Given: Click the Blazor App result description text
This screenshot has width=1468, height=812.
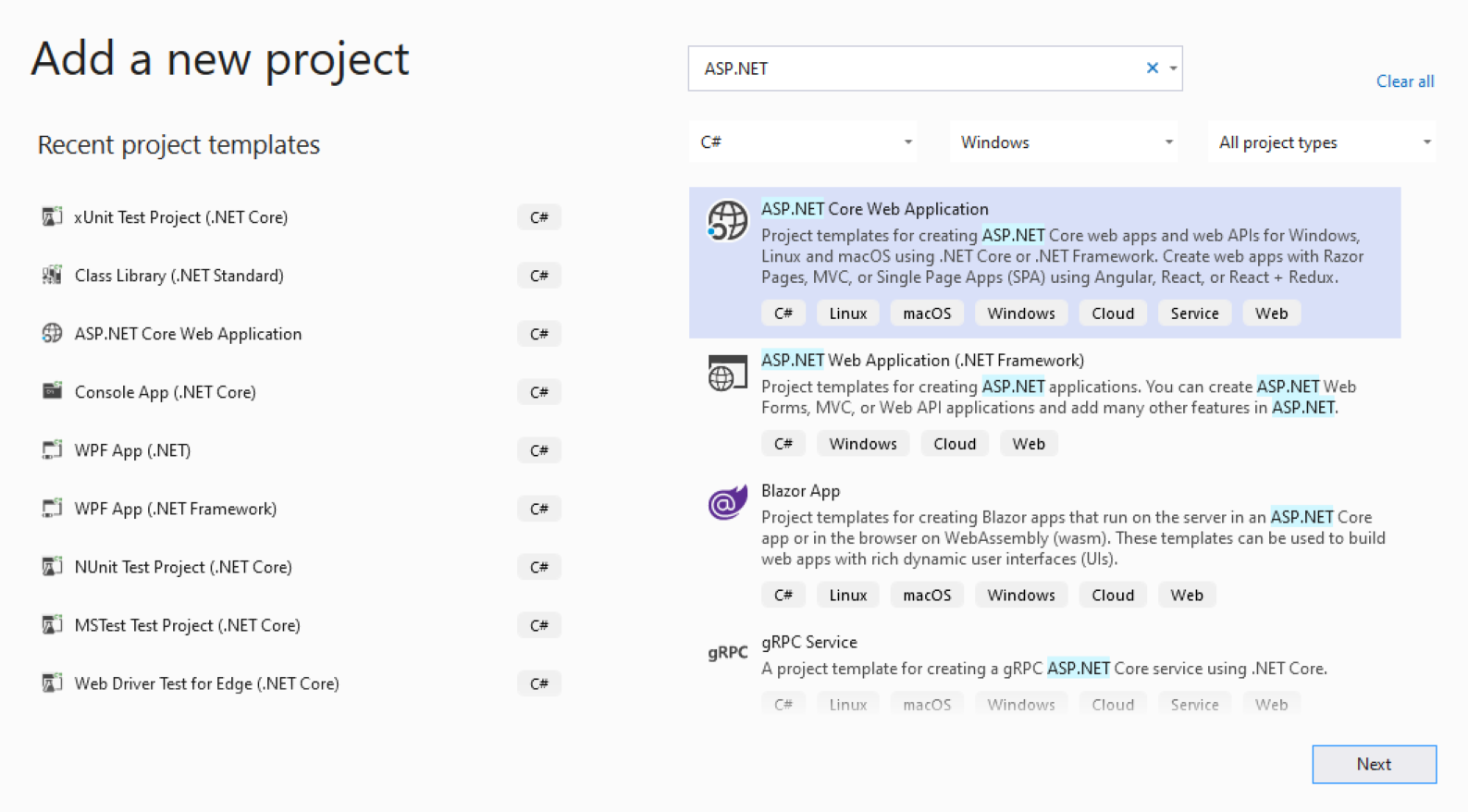Looking at the screenshot, I should (x=1073, y=537).
